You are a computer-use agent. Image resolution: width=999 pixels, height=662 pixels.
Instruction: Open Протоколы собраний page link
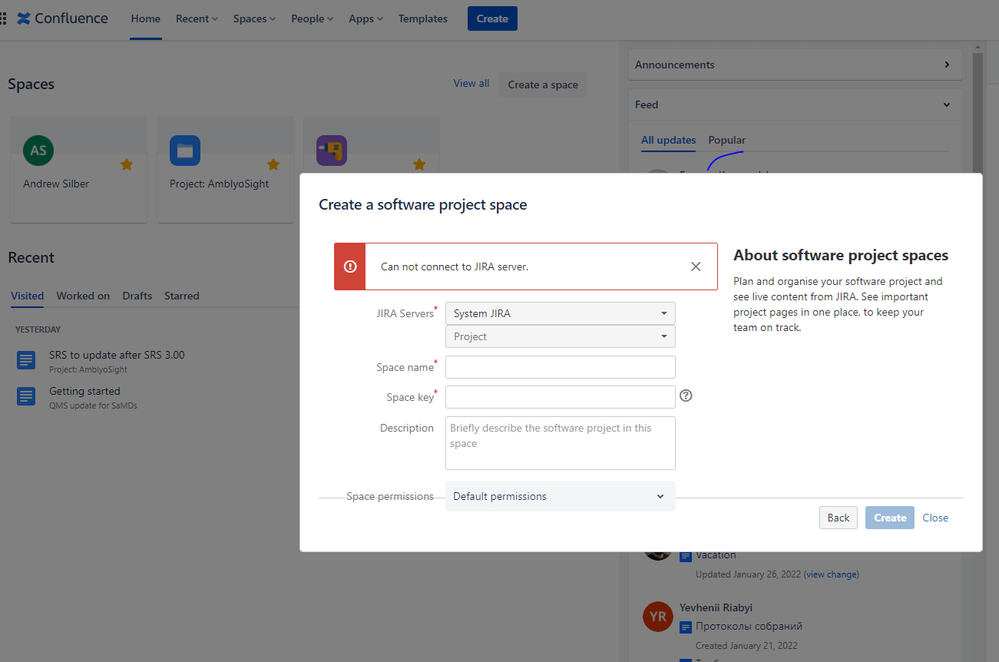coord(749,626)
